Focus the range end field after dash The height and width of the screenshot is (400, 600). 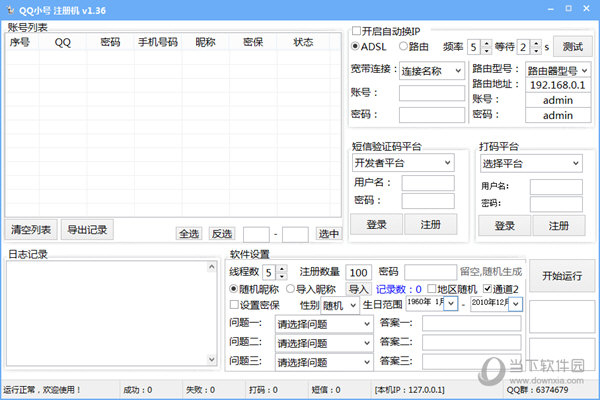tap(295, 234)
